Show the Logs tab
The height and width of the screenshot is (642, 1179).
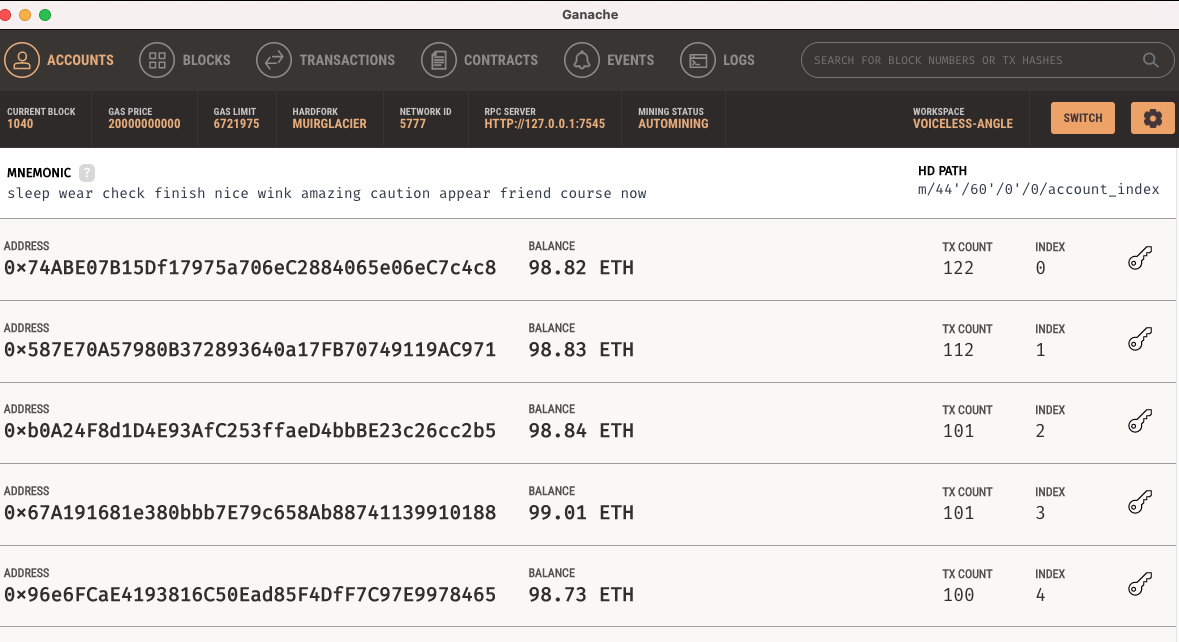[x=717, y=60]
